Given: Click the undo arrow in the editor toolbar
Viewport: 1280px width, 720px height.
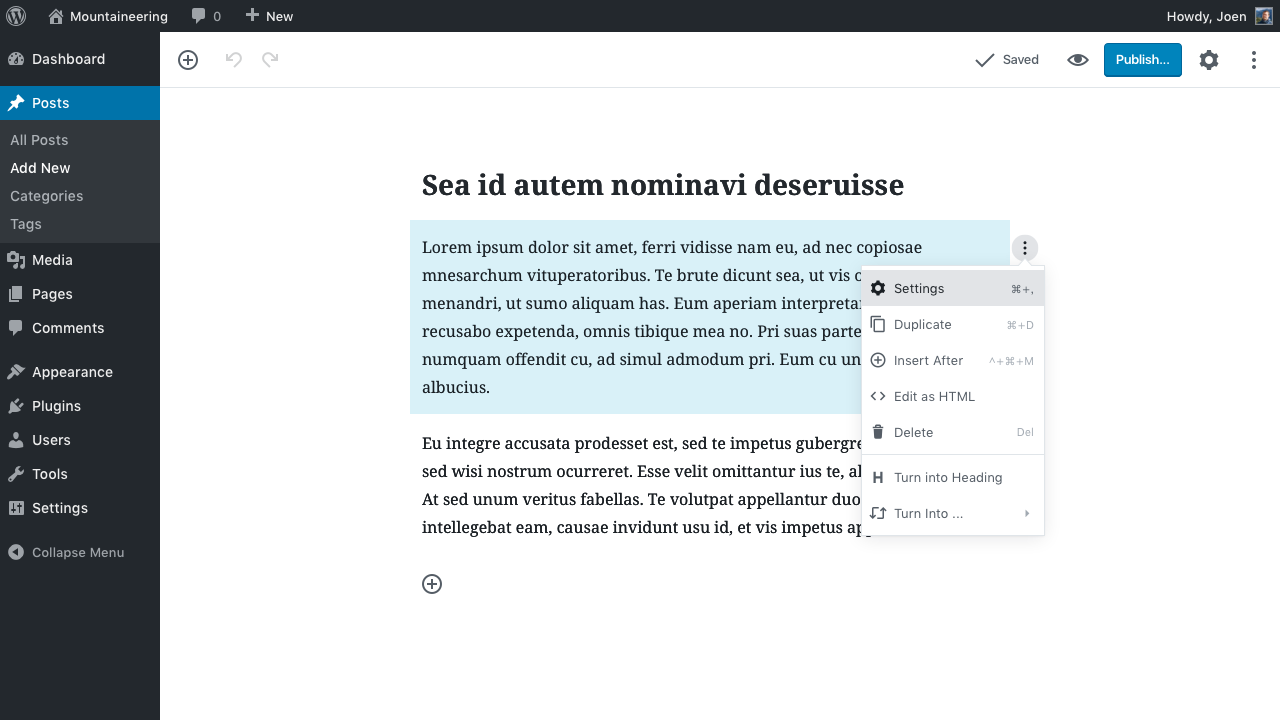Looking at the screenshot, I should pos(233,59).
